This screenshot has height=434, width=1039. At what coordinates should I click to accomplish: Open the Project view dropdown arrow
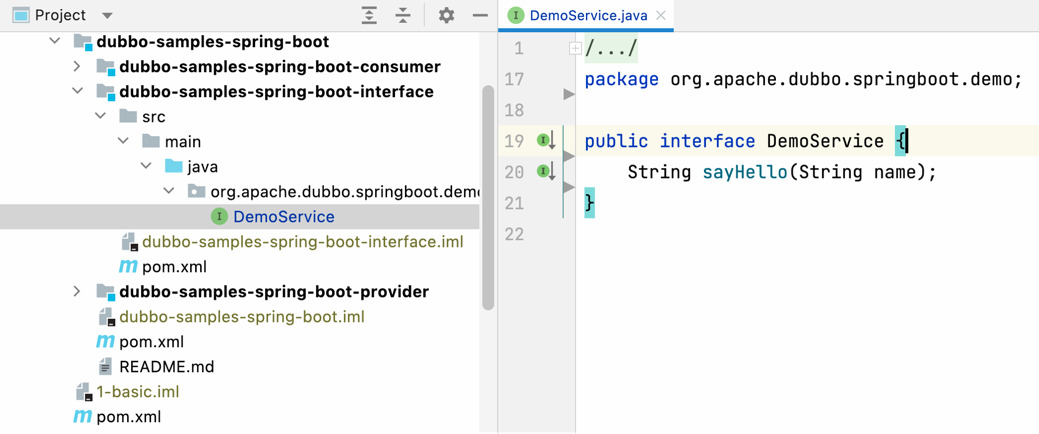107,16
